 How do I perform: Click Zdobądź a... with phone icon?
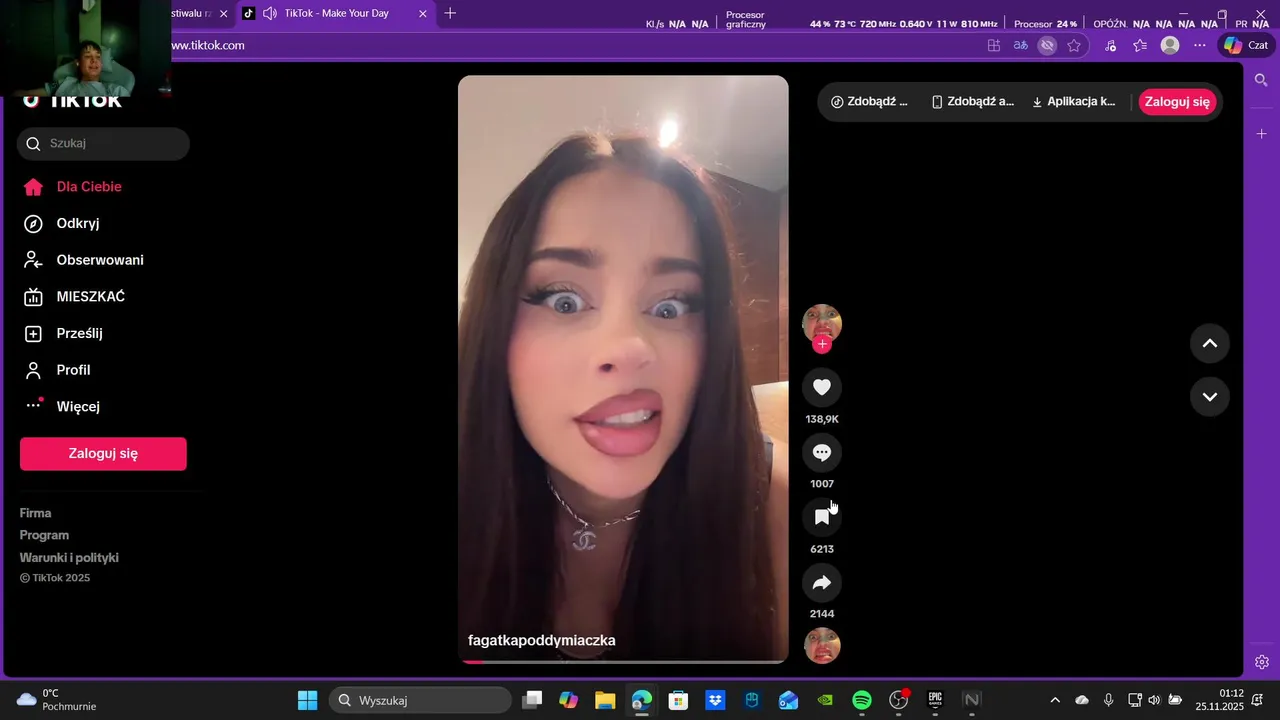pos(972,102)
